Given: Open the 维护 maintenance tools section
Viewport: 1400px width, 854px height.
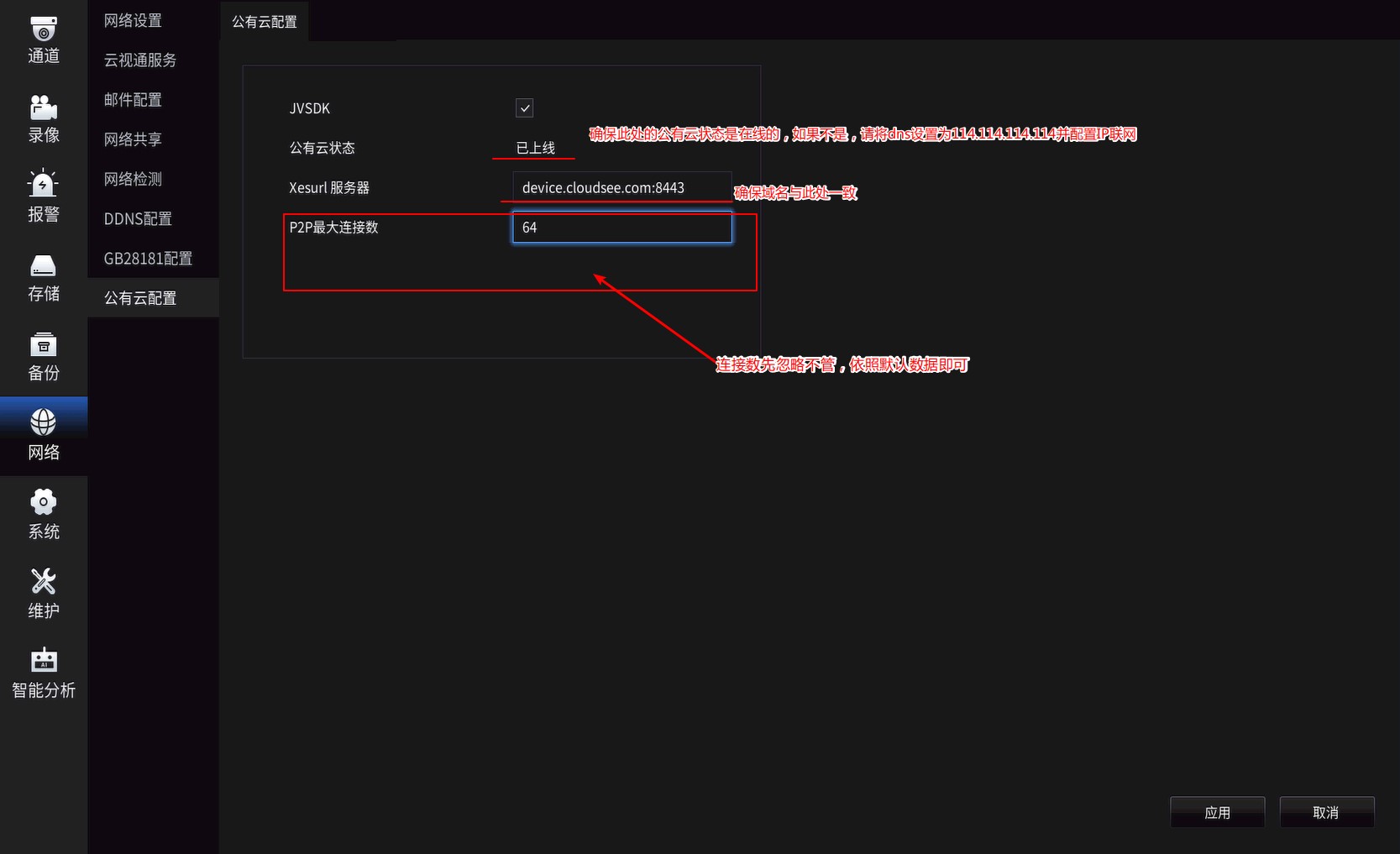Looking at the screenshot, I should pos(44,595).
